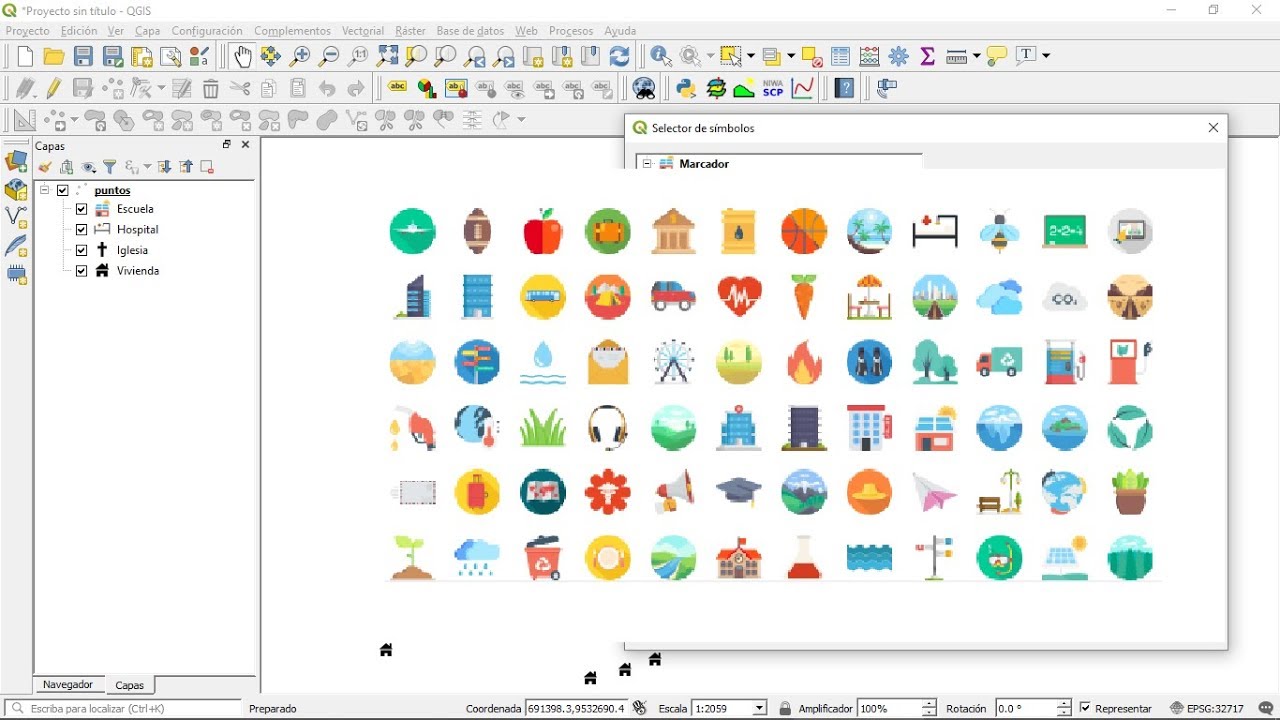This screenshot has height=720, width=1280.
Task: Collapse the puntos layer tree
Action: coord(44,189)
